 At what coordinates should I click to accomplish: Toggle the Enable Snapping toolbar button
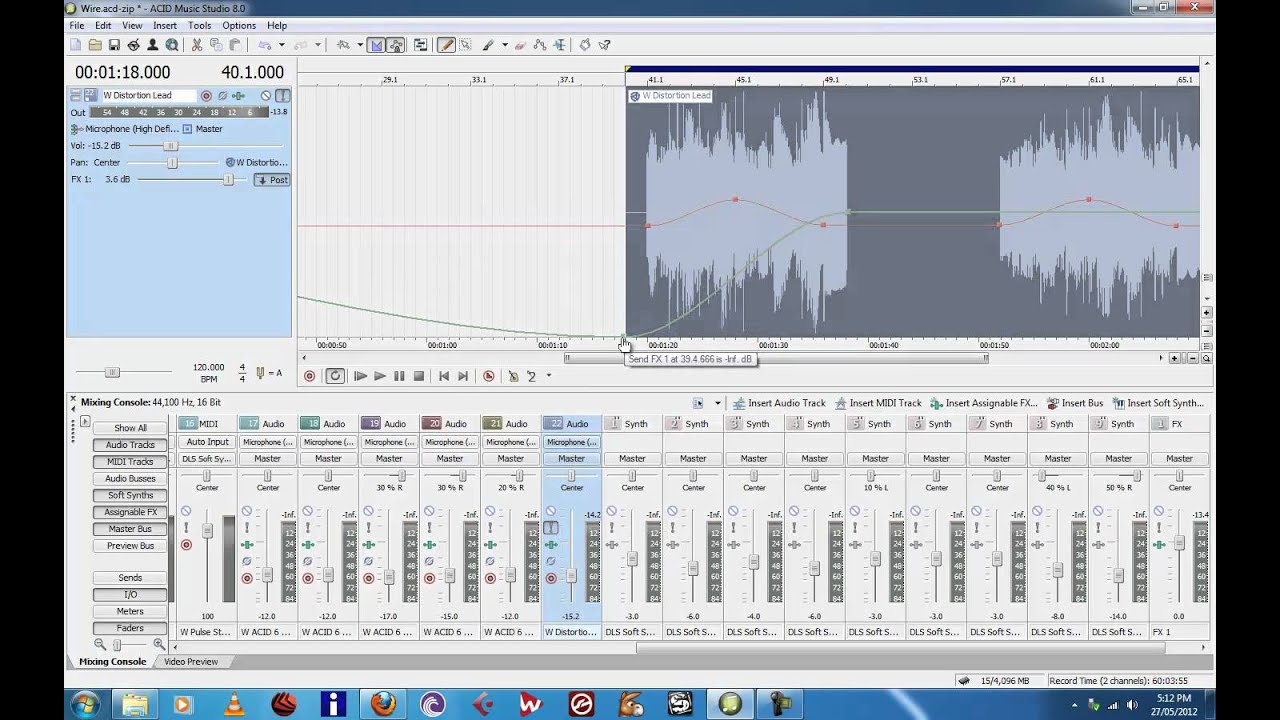tap(376, 45)
